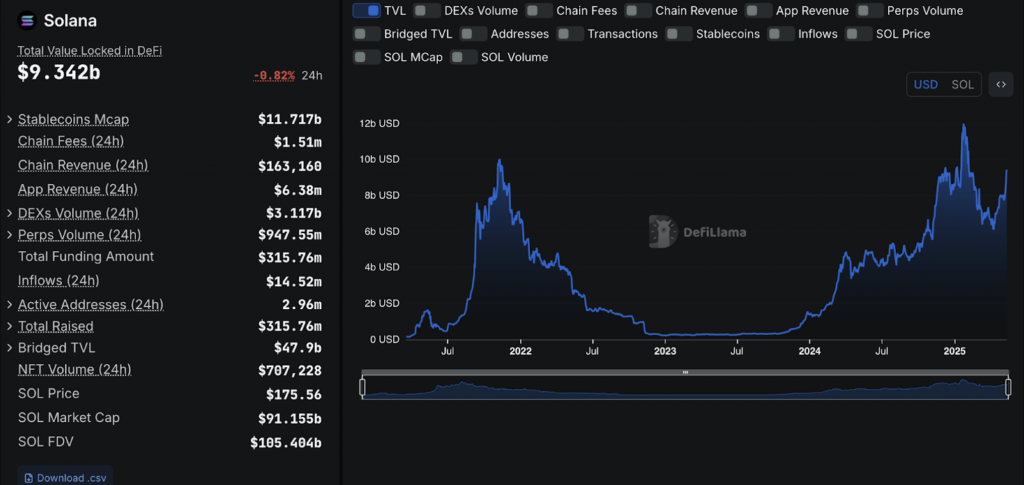Viewport: 1024px width, 485px height.
Task: Click the 2025 label on the chart axis
Action: coord(955,351)
